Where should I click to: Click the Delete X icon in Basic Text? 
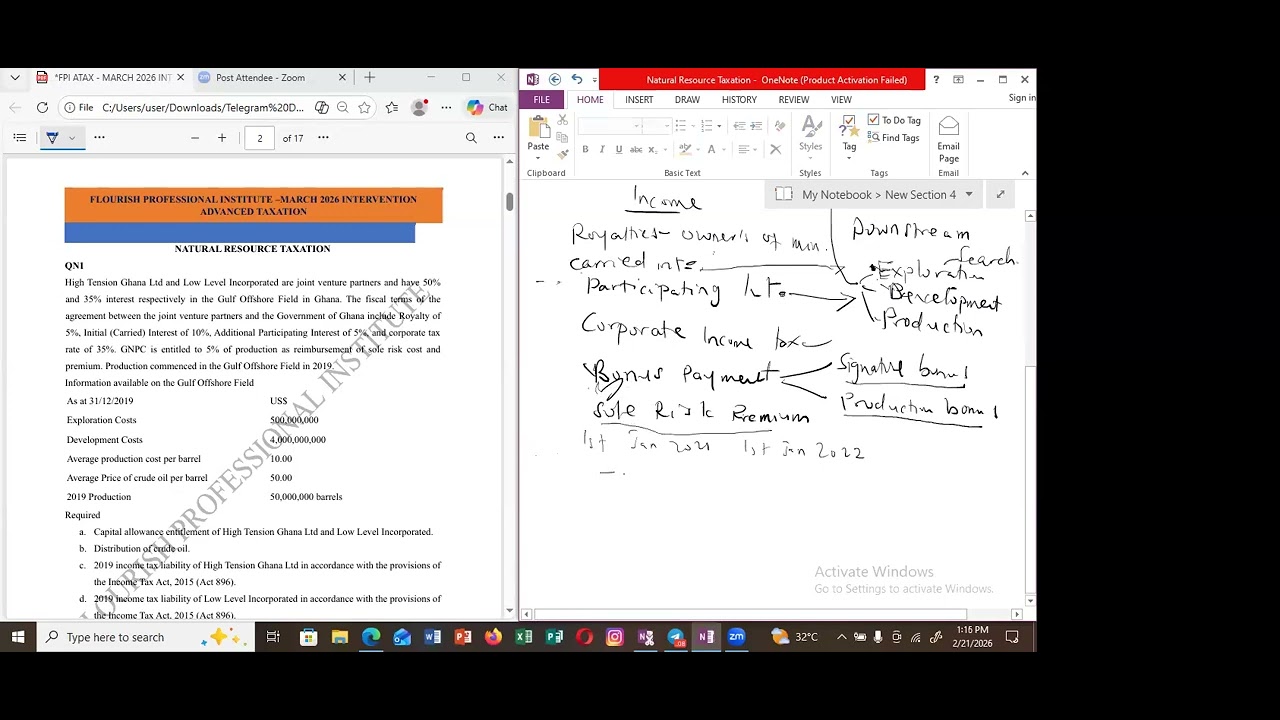click(x=775, y=149)
